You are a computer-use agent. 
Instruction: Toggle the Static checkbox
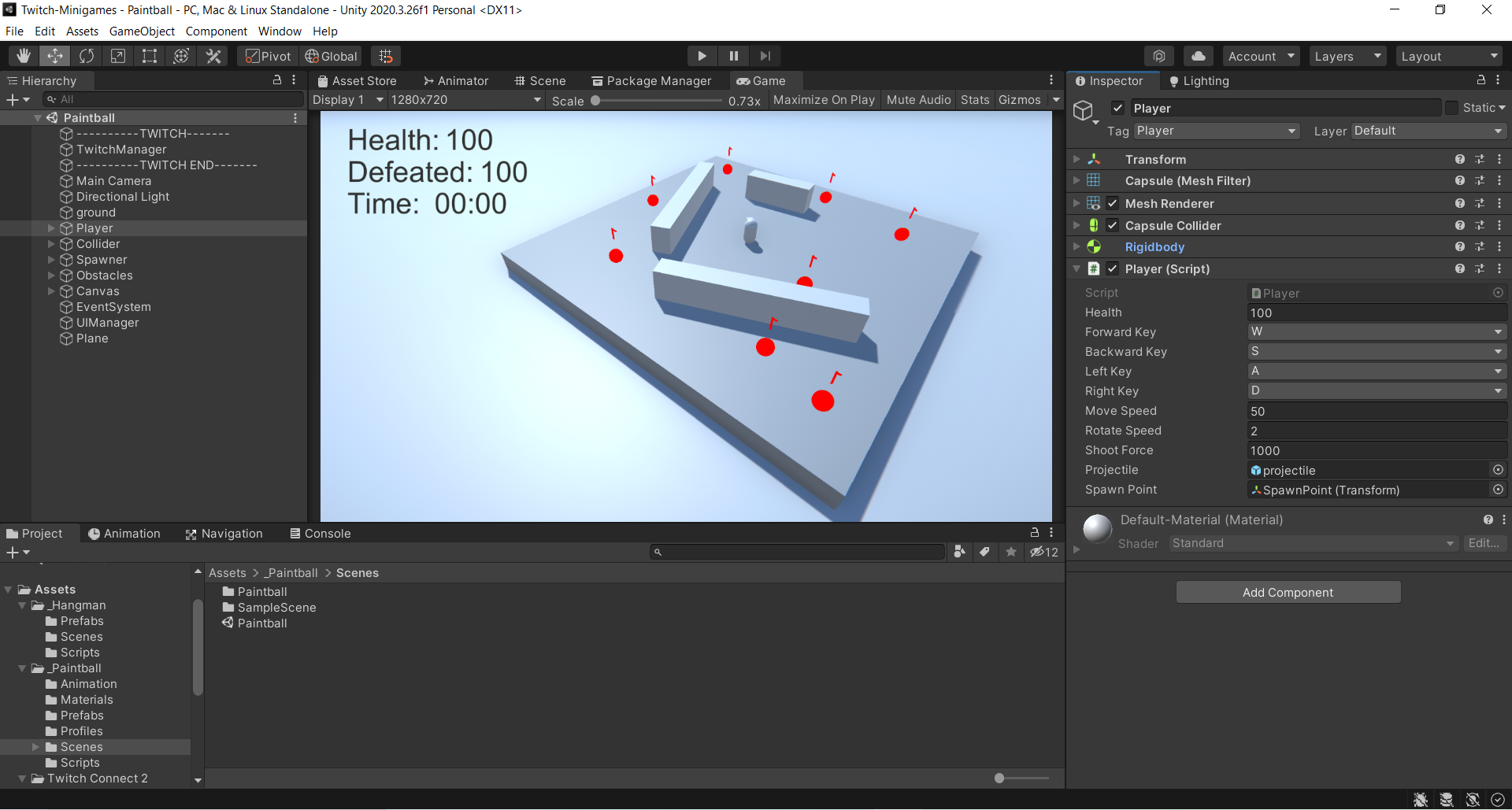tap(1451, 108)
